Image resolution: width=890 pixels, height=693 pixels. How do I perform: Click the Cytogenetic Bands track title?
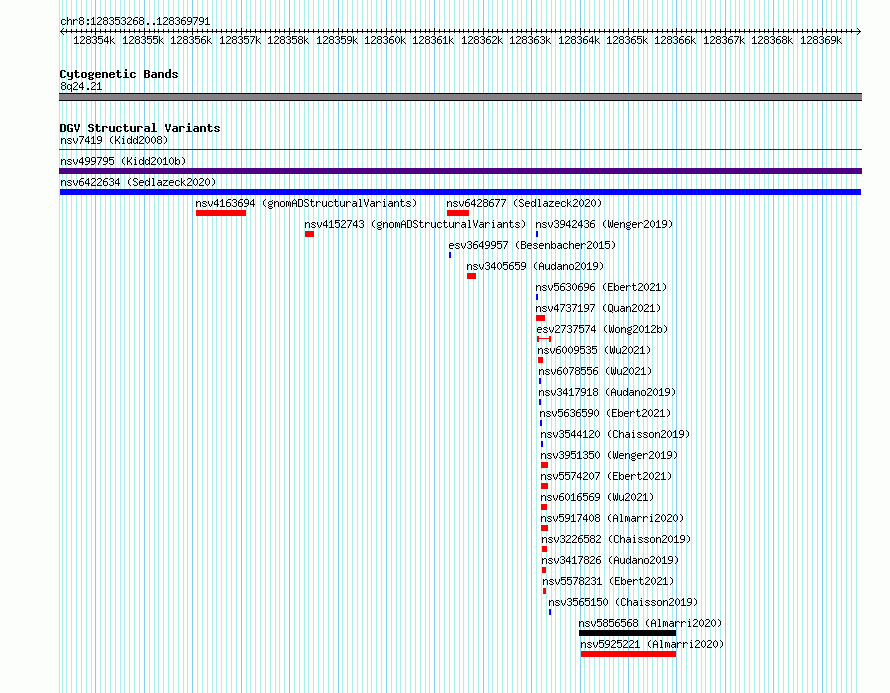119,74
